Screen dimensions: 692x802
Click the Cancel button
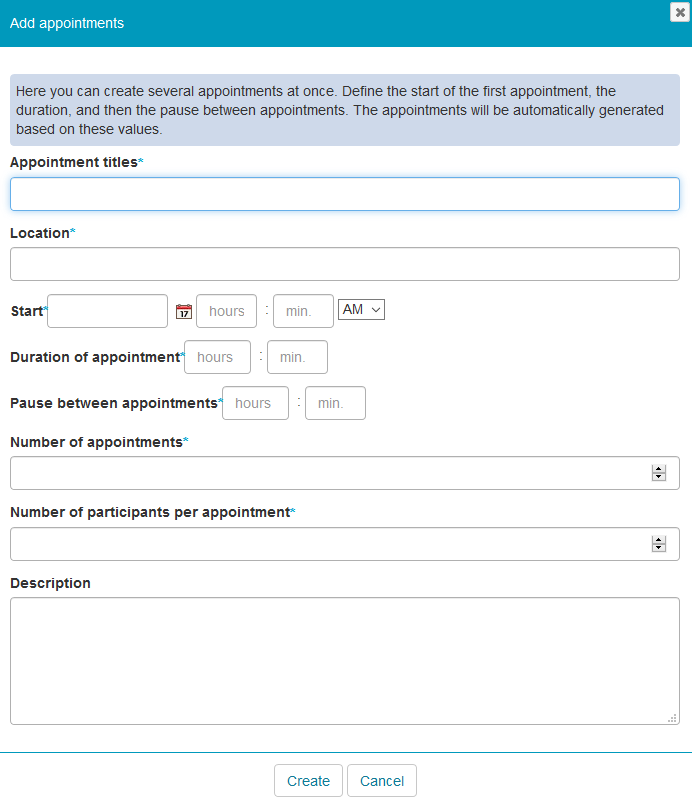click(382, 781)
